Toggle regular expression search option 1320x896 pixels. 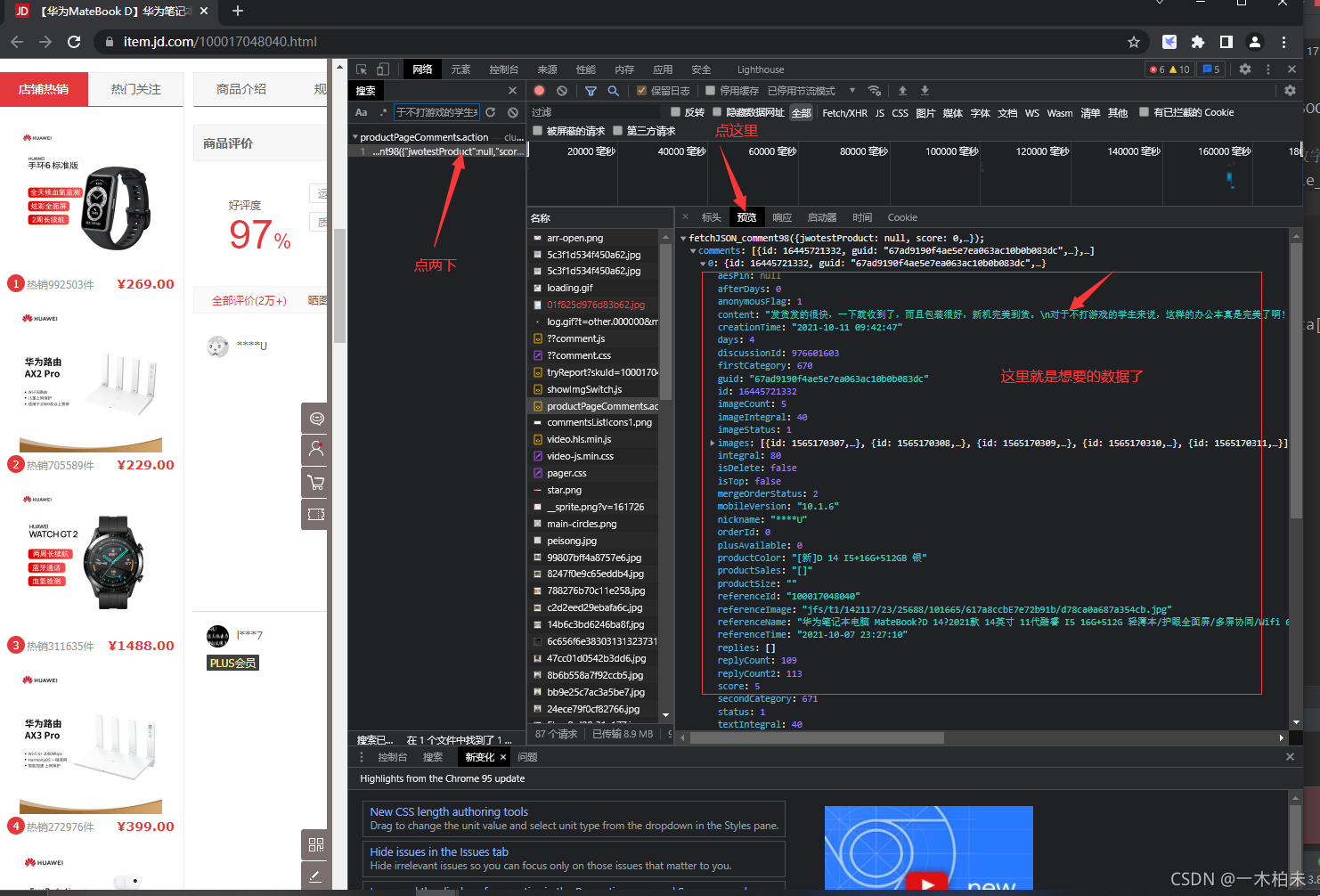pyautogui.click(x=384, y=112)
